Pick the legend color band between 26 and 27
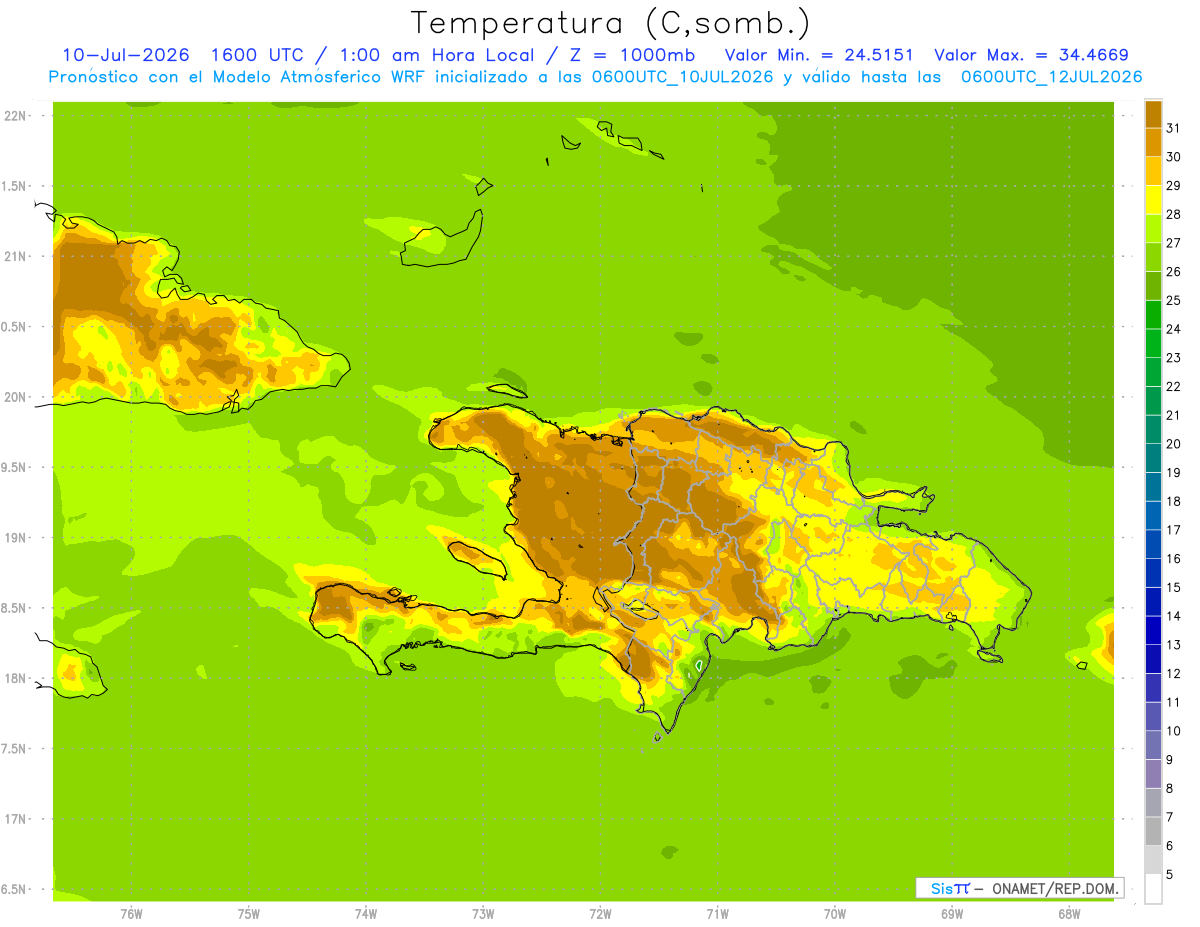 click(1153, 257)
